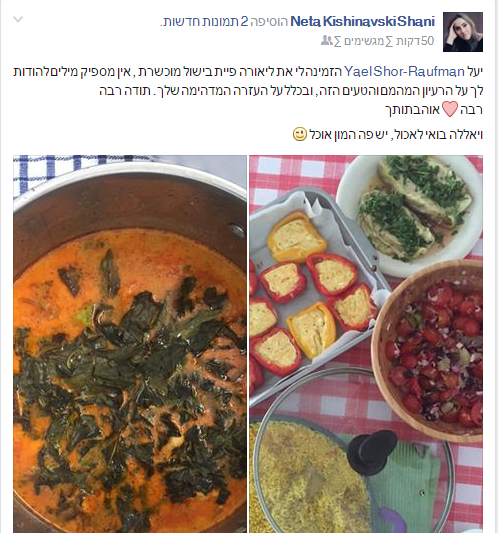Click the yellow smiley emoji

click(300, 134)
